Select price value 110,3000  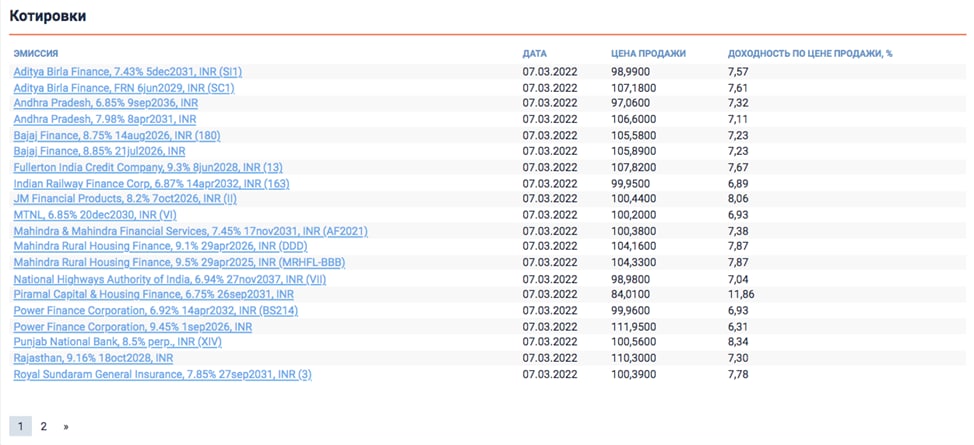[x=634, y=359]
